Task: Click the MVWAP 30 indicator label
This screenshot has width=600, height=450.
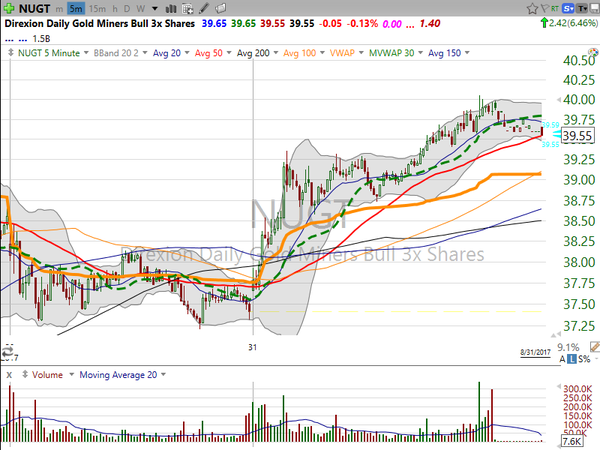Action: 391,53
